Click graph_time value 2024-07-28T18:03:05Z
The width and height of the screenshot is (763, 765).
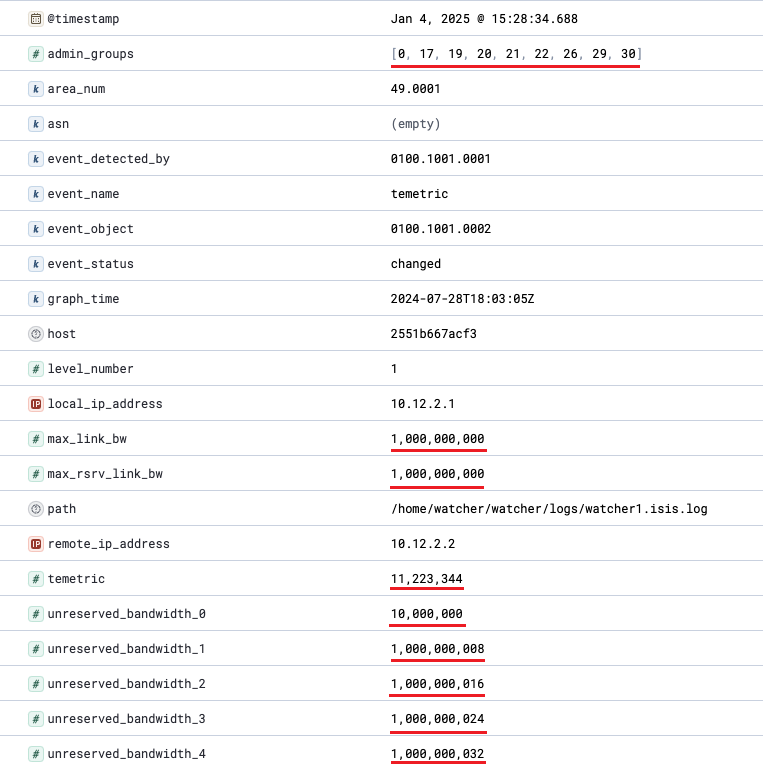pos(462,299)
